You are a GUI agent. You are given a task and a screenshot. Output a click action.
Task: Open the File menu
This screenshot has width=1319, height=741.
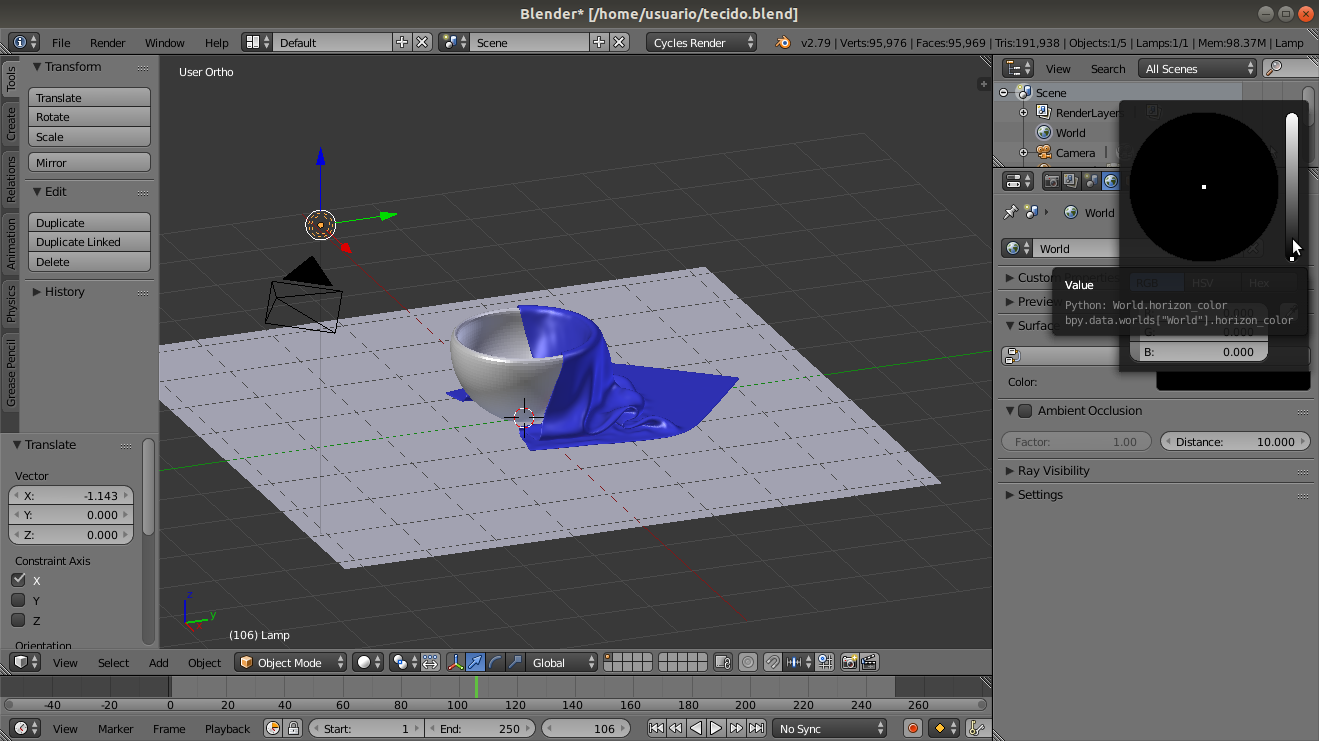pos(61,42)
